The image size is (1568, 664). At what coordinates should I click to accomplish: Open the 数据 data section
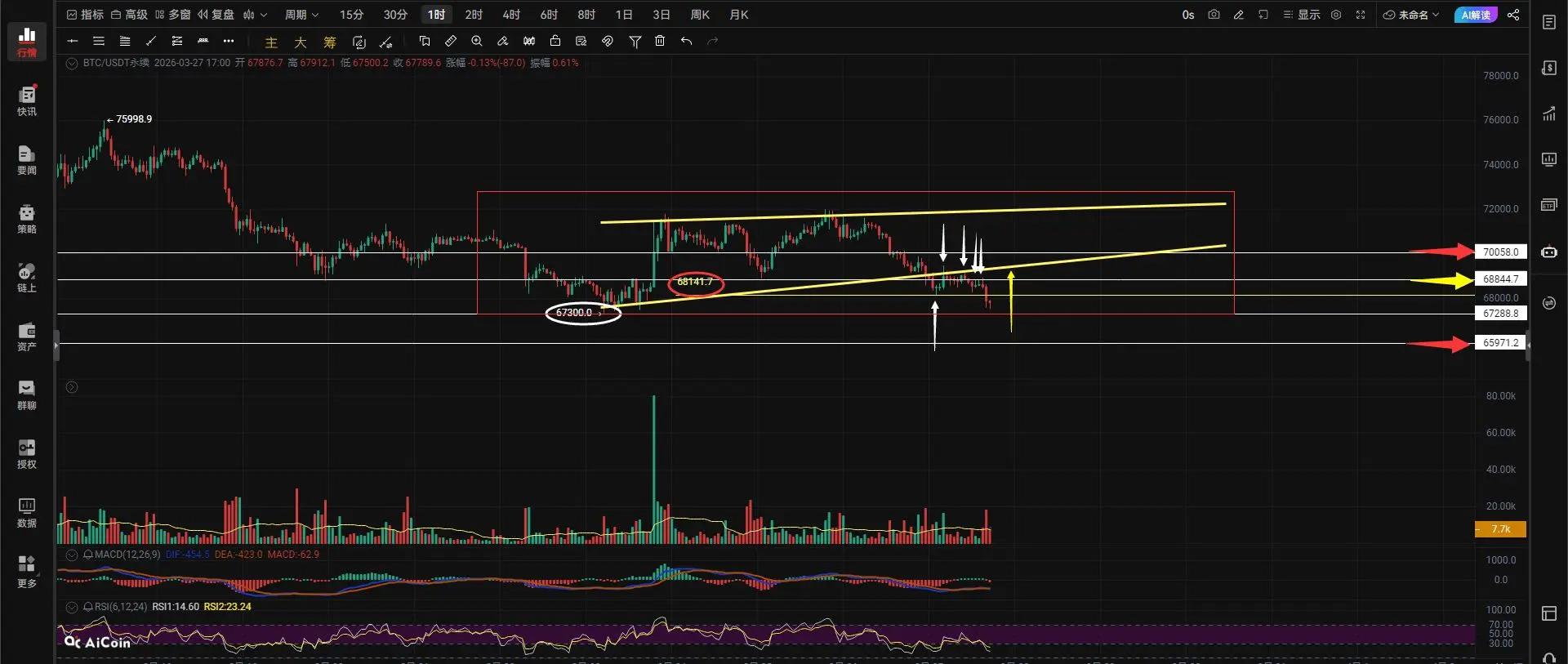[27, 512]
